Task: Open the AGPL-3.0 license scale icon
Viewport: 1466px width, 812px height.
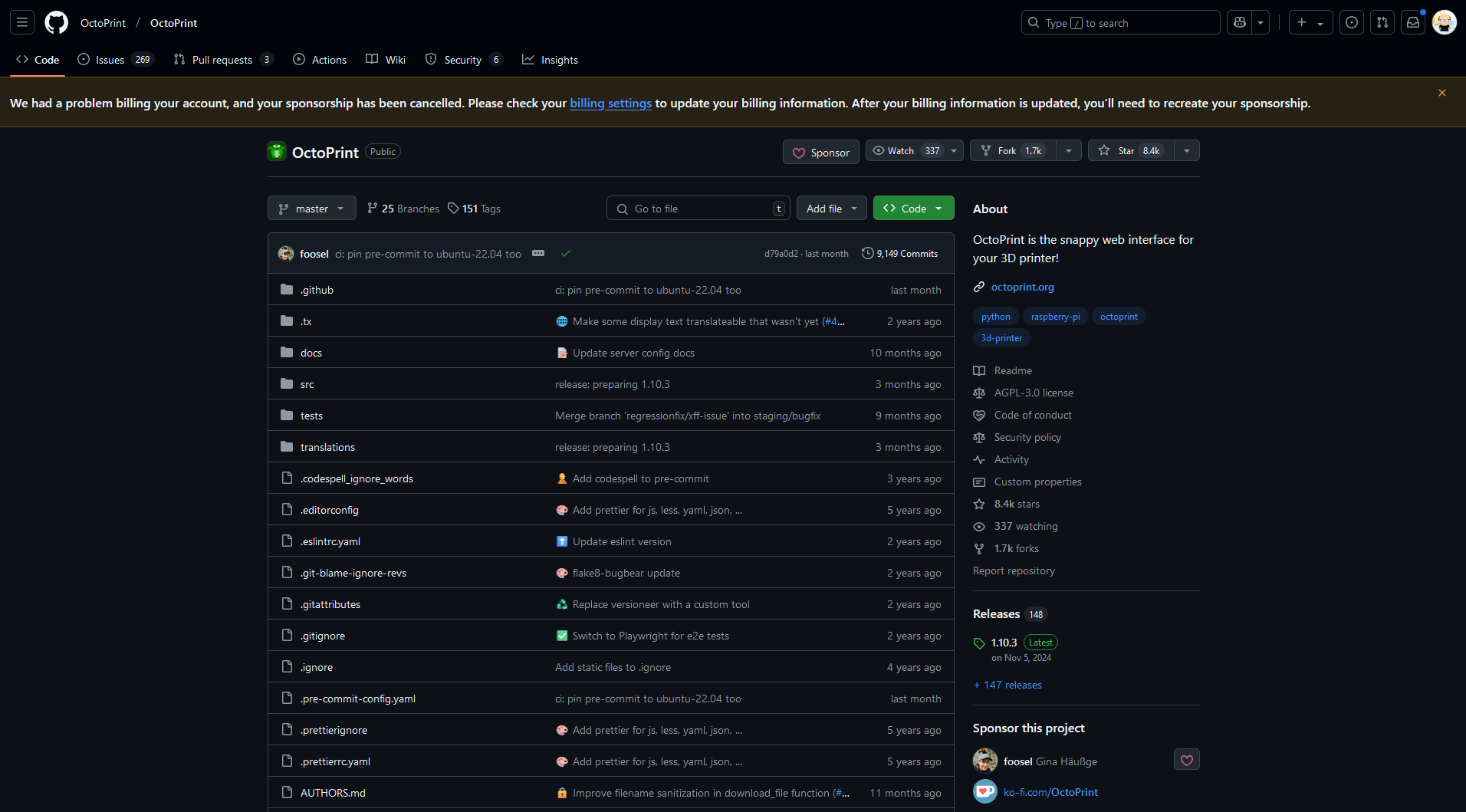Action: (979, 393)
